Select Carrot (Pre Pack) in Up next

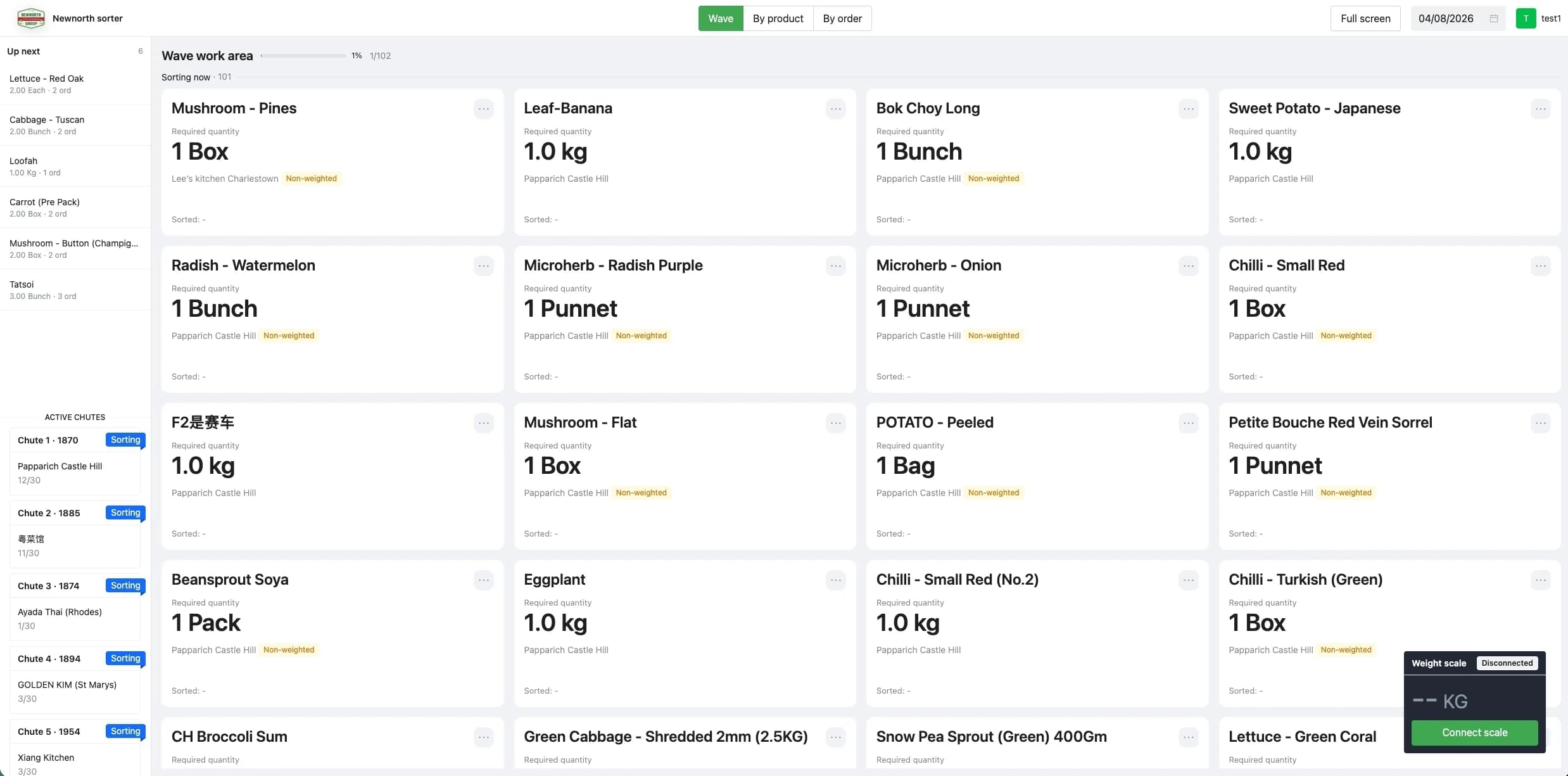[75, 207]
